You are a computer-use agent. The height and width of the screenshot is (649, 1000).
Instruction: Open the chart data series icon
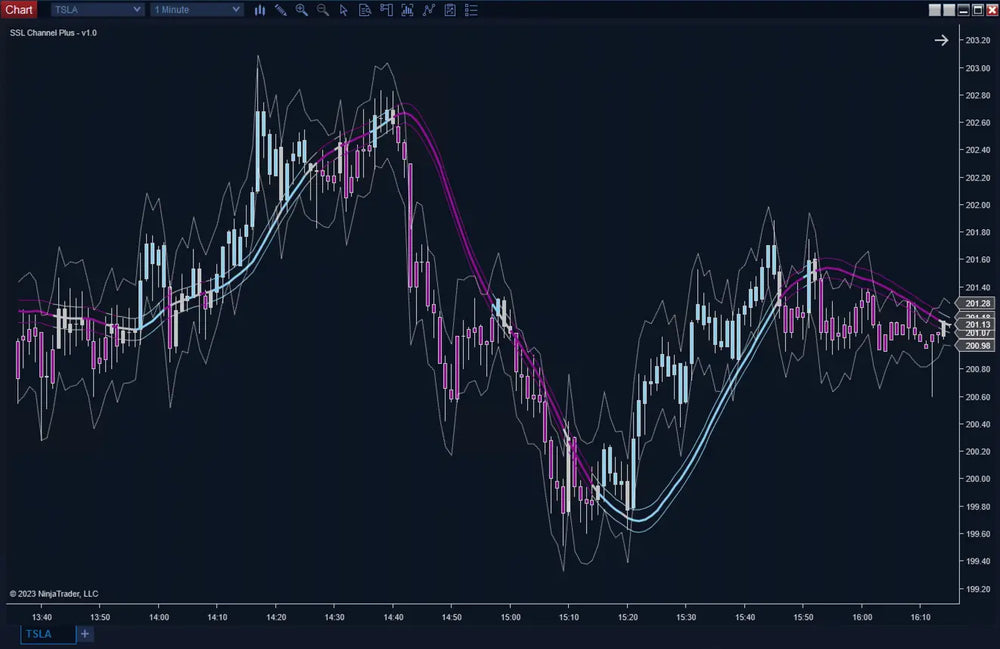pyautogui.click(x=407, y=10)
